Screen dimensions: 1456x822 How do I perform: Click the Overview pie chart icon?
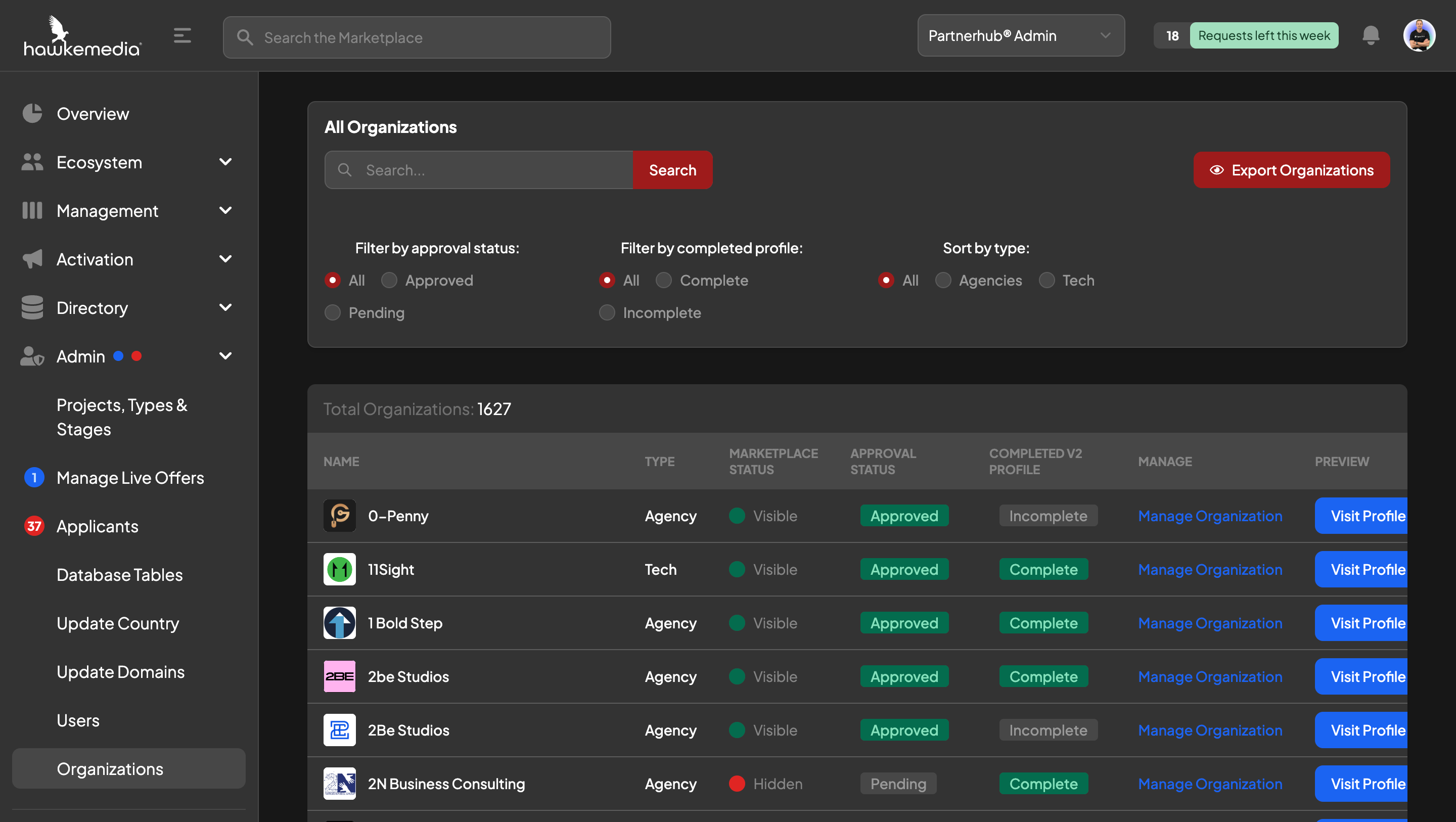pos(32,113)
